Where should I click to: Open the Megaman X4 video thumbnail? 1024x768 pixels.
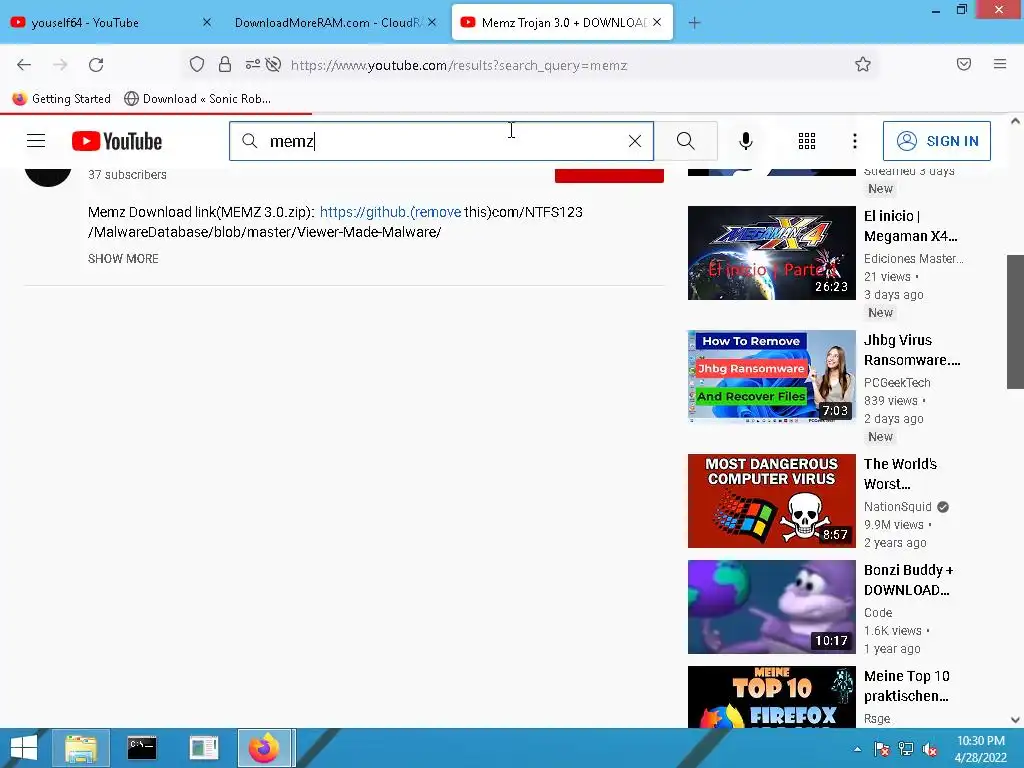[771, 253]
